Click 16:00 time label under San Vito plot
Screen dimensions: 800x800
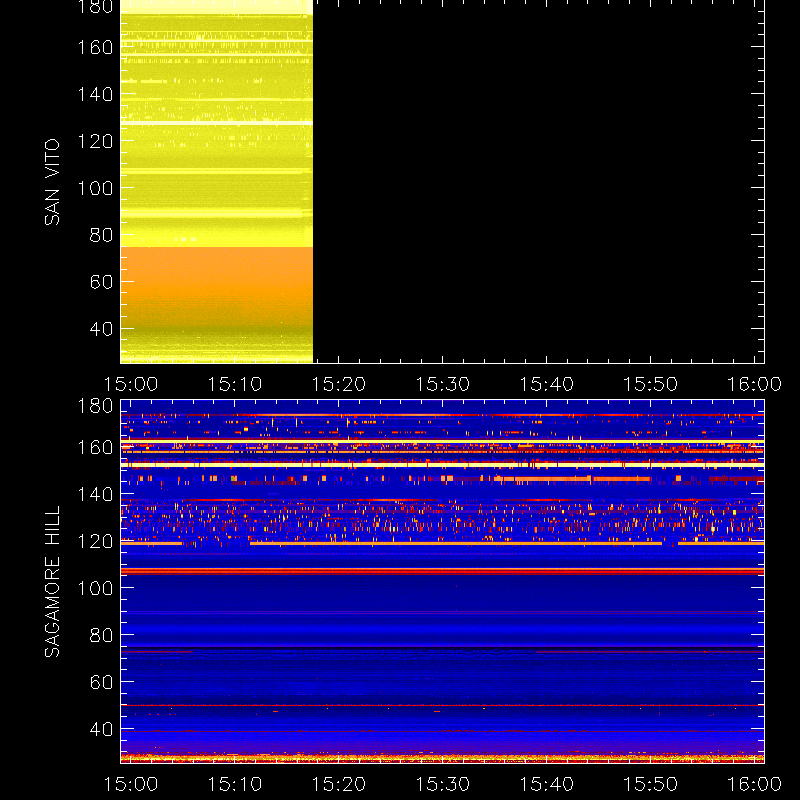754,384
